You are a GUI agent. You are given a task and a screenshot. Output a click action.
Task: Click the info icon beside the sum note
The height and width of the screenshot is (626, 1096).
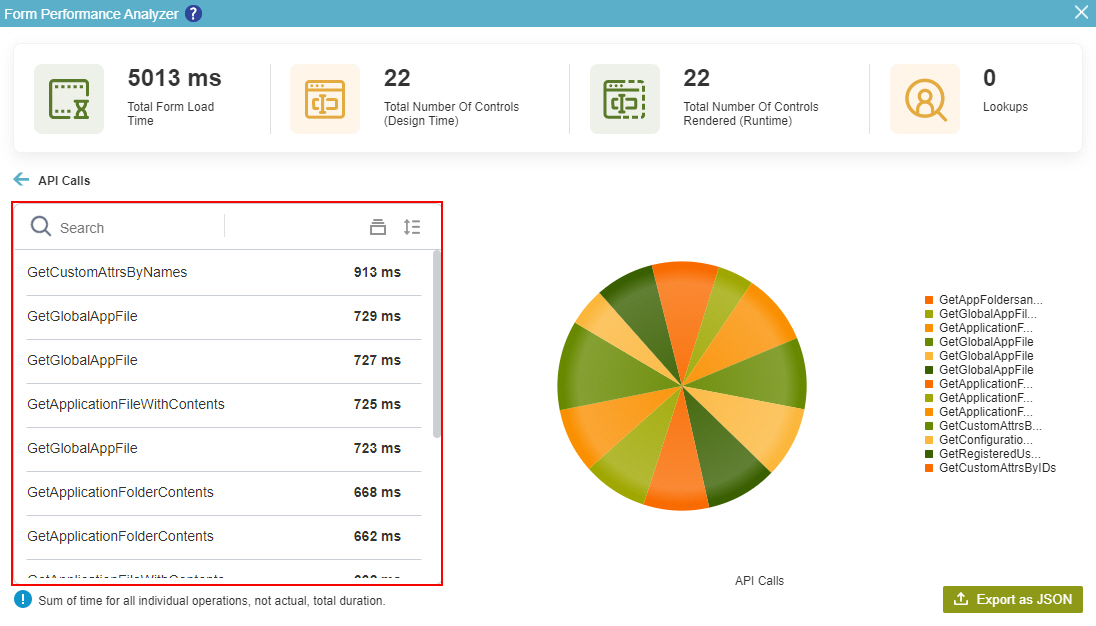(23, 599)
